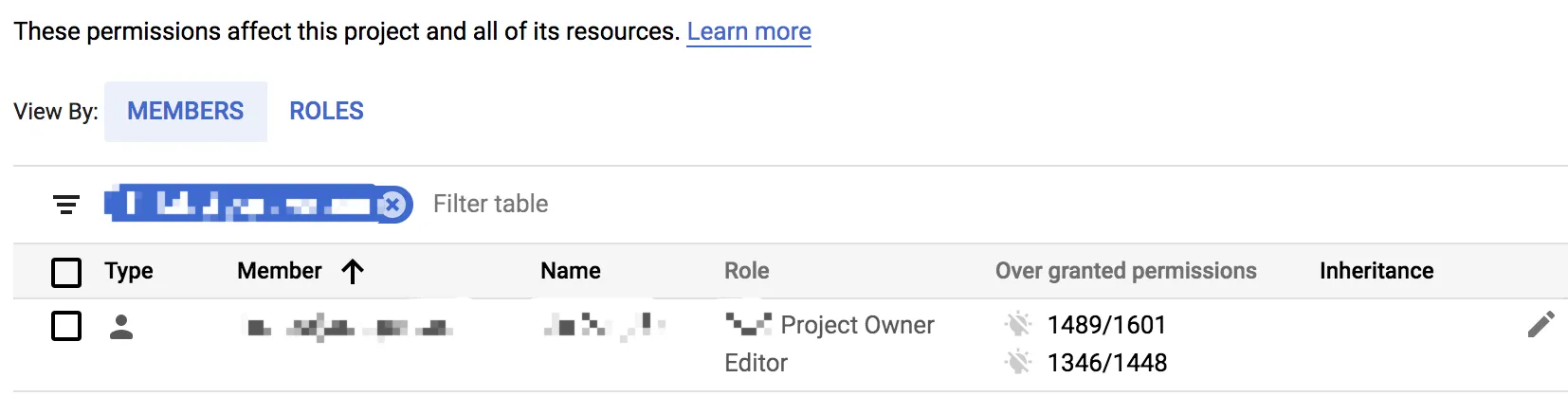
Task: Switch to the MEMBERS view tab
Action: [186, 112]
